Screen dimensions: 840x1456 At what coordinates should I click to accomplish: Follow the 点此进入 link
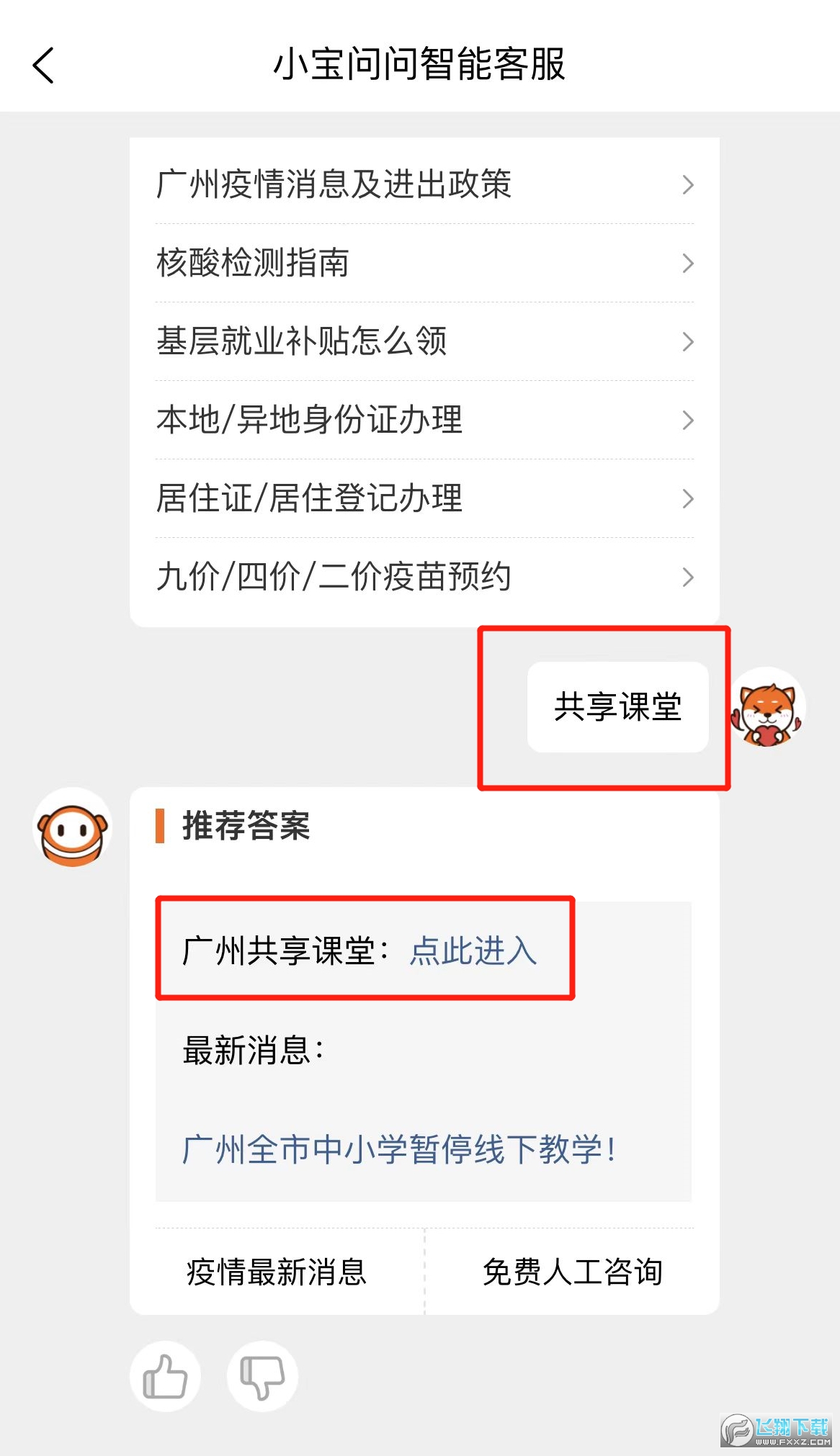pyautogui.click(x=473, y=951)
